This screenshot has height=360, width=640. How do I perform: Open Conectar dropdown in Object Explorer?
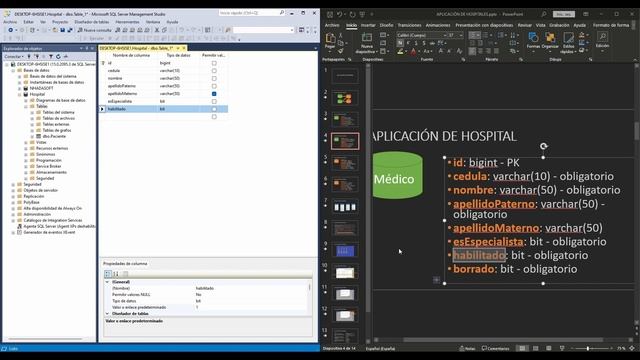point(14,56)
